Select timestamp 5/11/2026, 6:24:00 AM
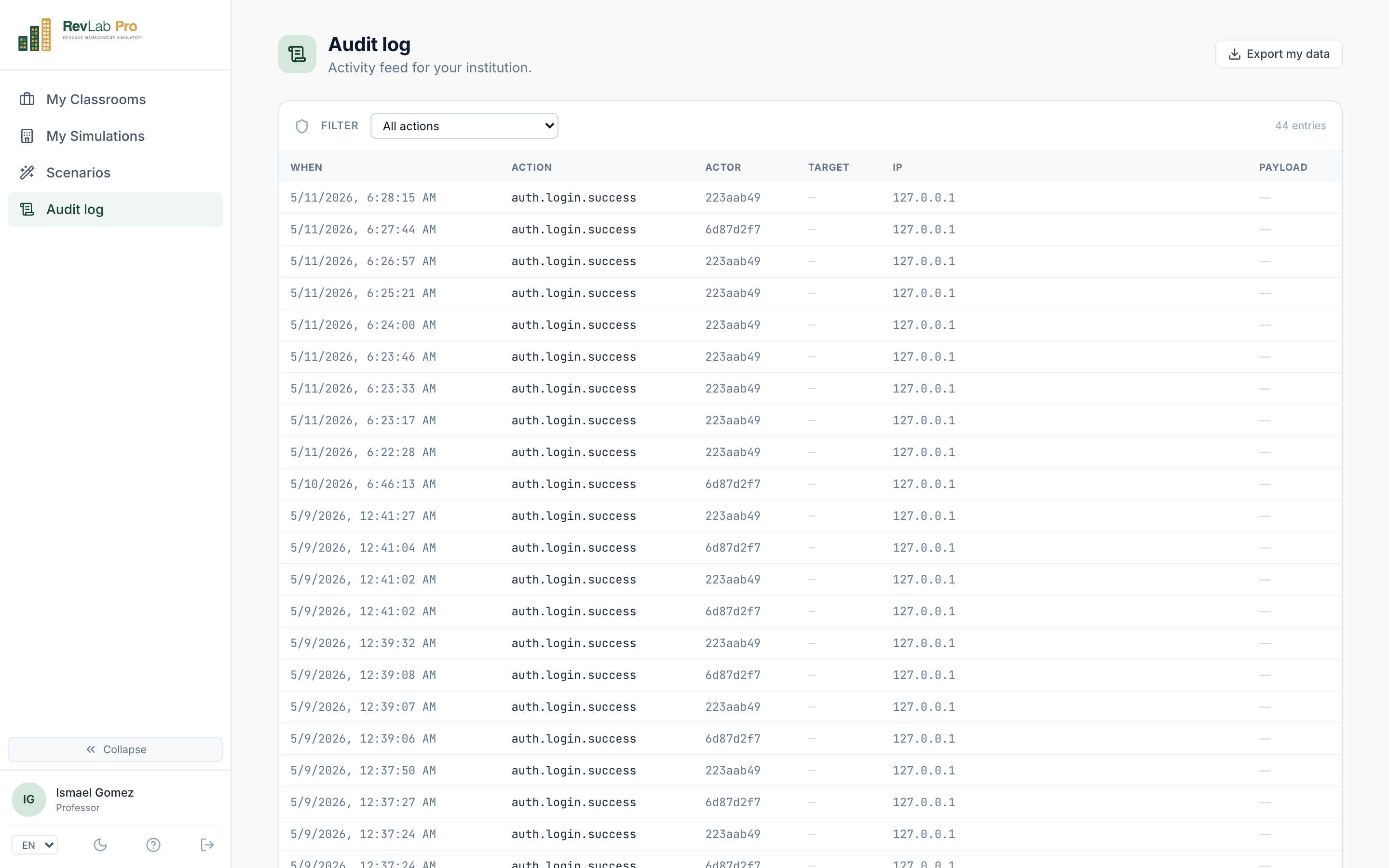 [363, 325]
